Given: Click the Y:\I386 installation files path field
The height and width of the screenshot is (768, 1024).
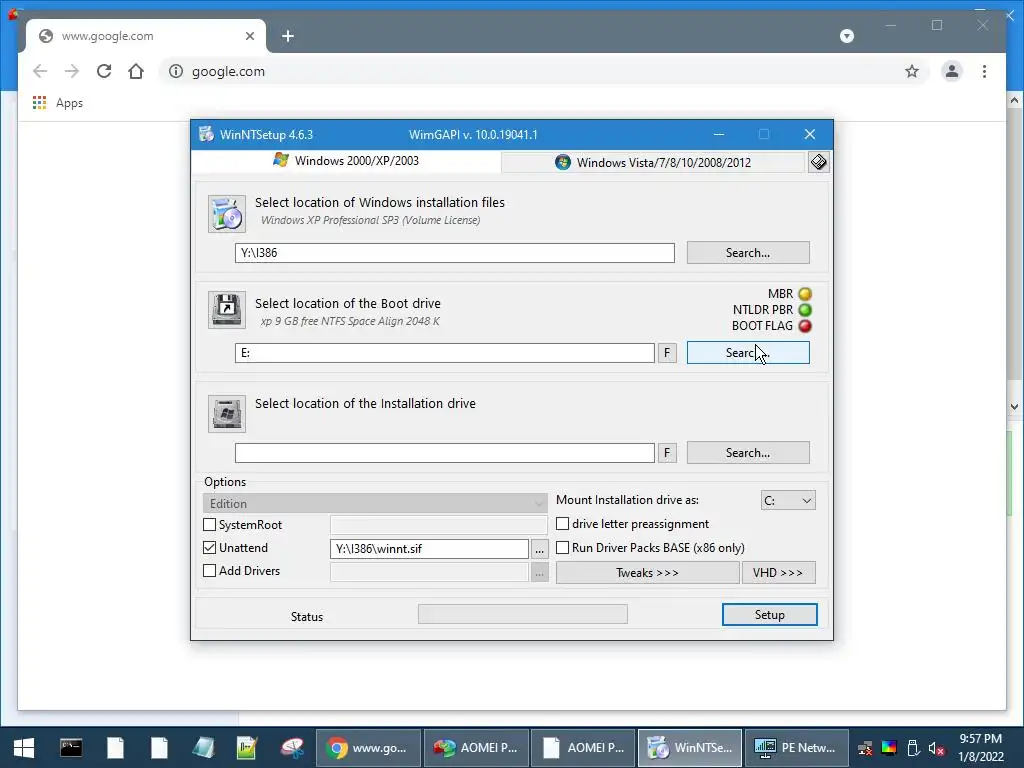Looking at the screenshot, I should pos(455,253).
